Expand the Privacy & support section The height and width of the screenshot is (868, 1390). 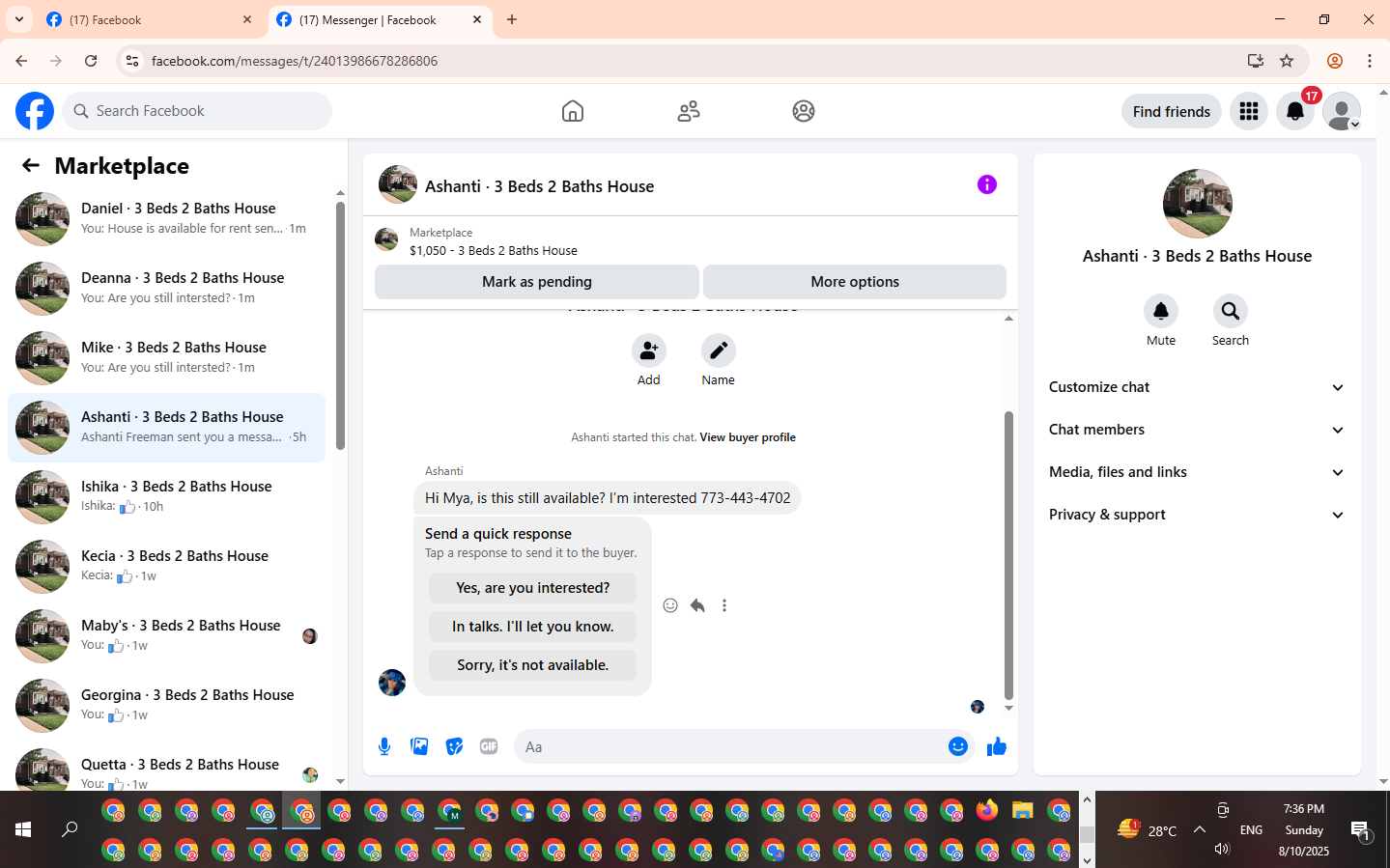1197,515
